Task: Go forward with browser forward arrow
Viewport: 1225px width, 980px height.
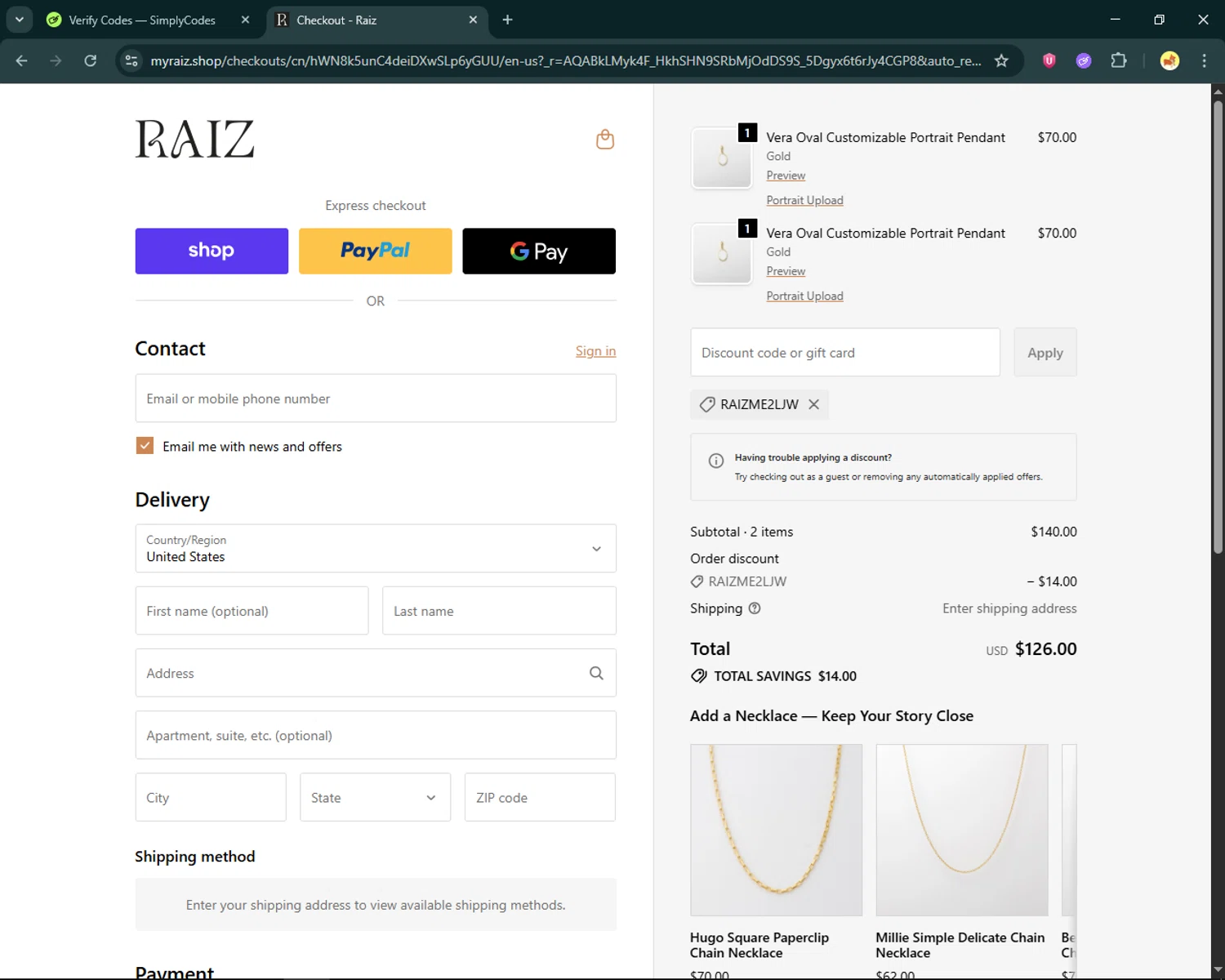Action: tap(56, 60)
